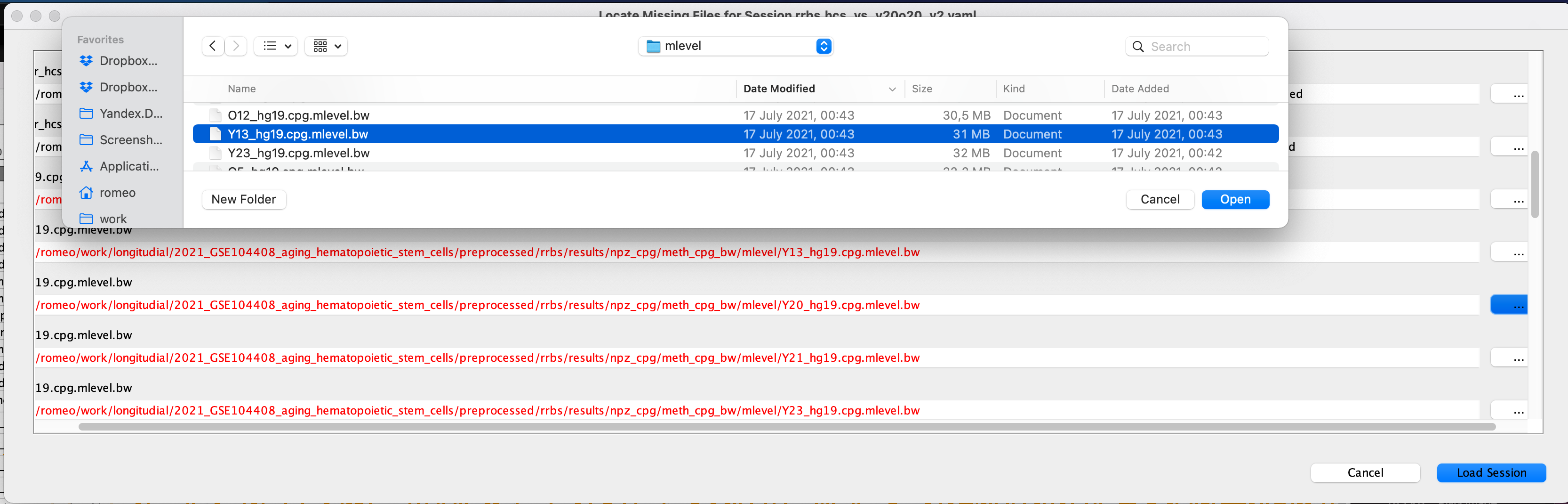
Task: Browse for Y13_hg19 missing file via ellipsis
Action: point(1509,252)
